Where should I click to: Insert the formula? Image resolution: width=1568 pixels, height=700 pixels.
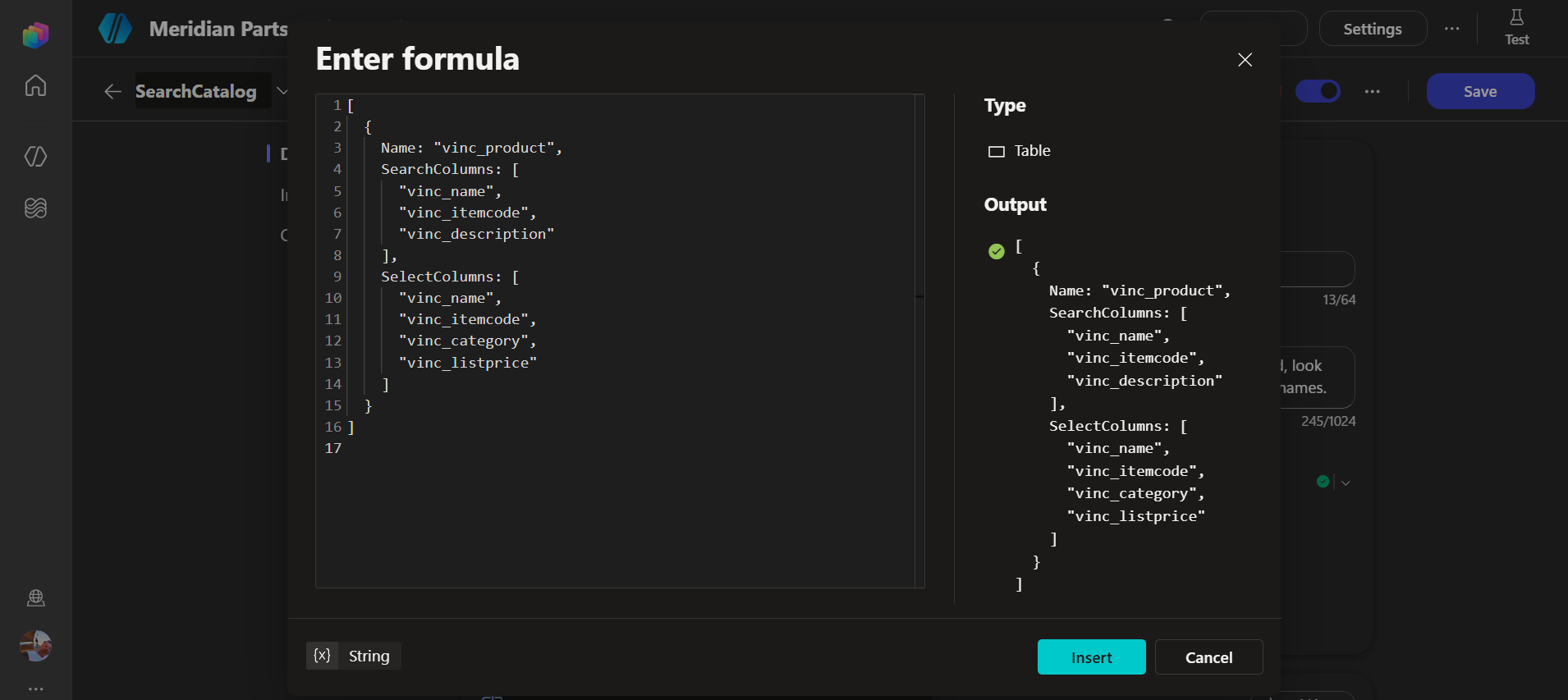point(1091,657)
